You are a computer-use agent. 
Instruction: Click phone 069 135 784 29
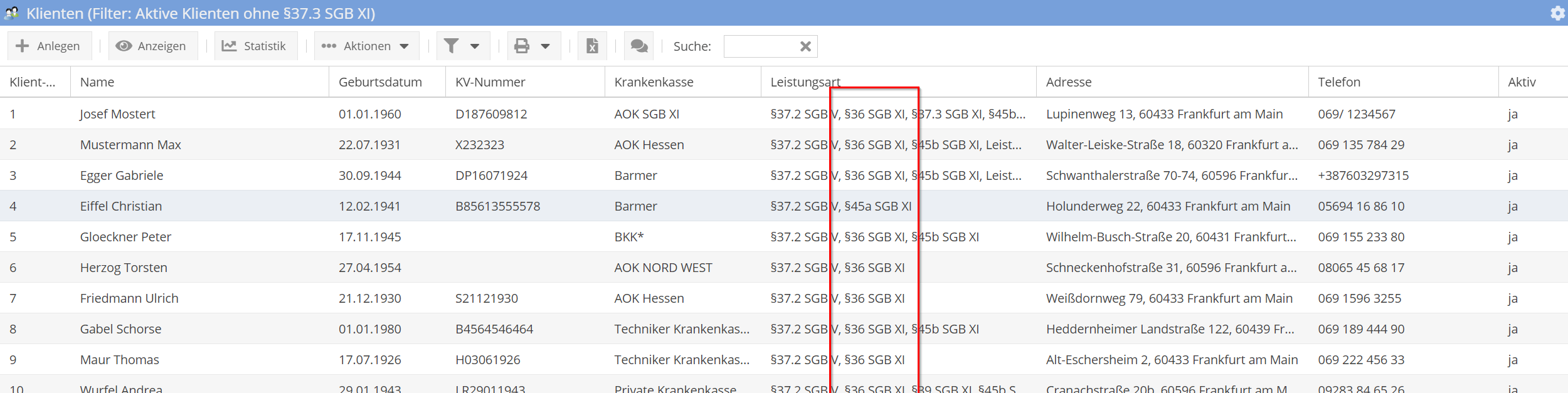1361,145
